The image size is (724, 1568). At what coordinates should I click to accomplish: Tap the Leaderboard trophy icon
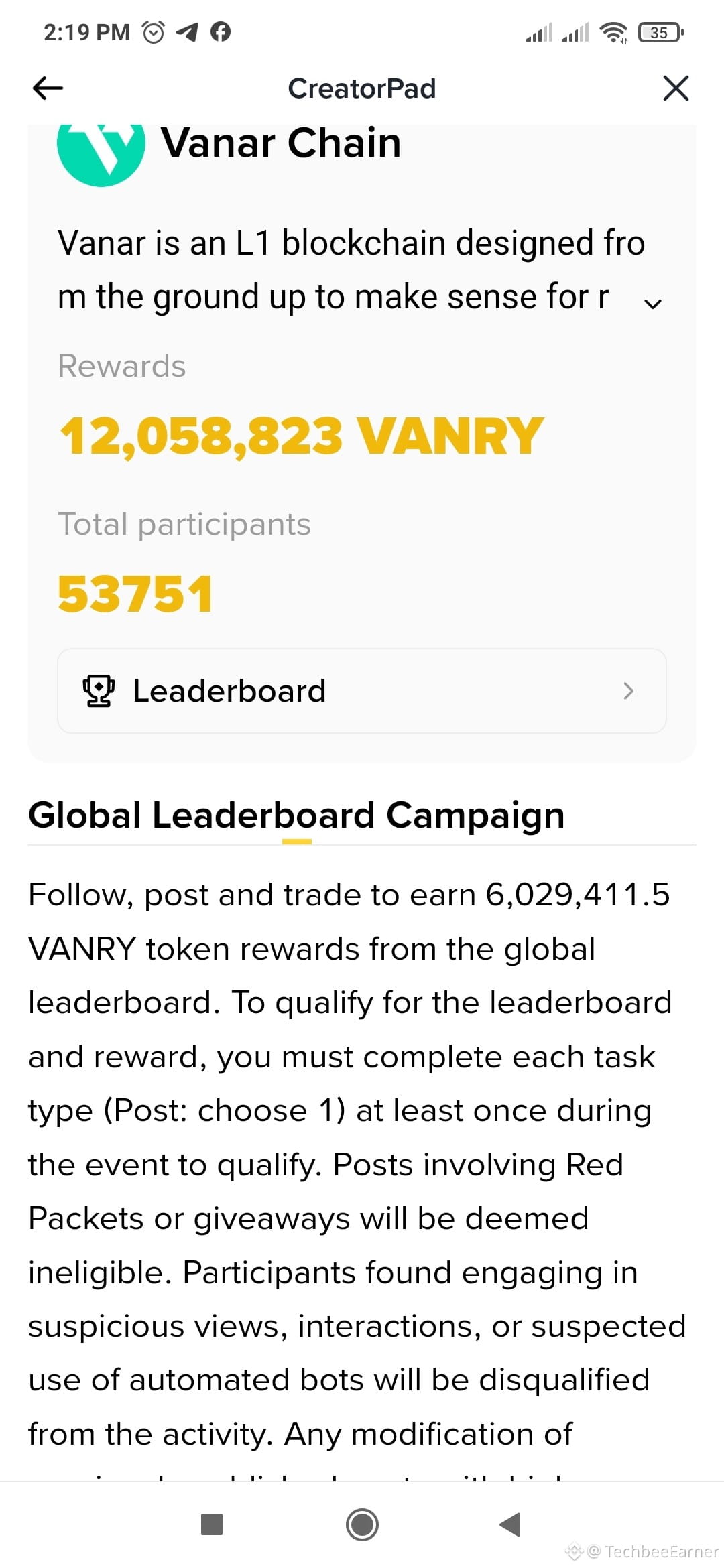[99, 691]
